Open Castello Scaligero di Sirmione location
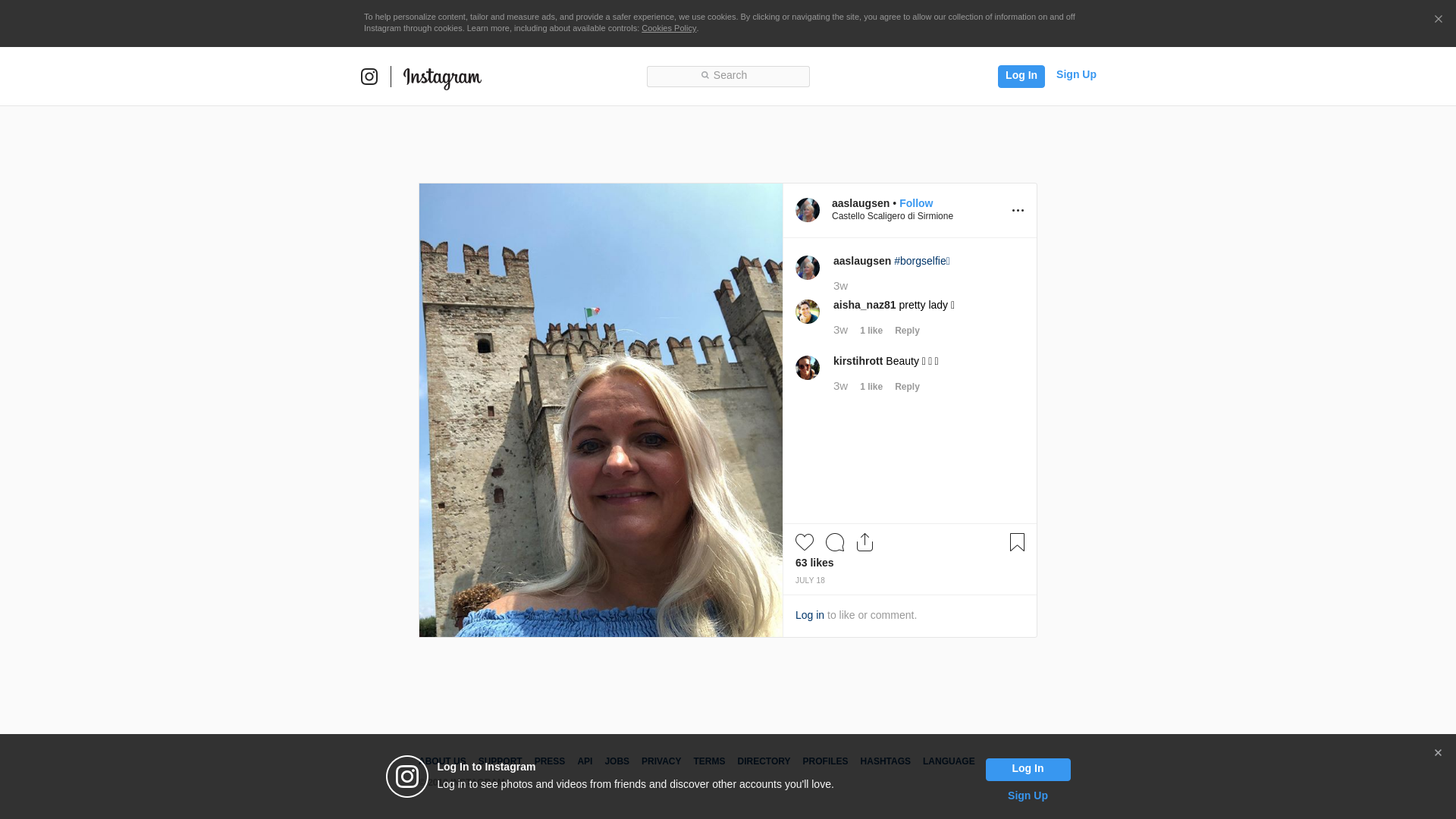 [x=893, y=216]
